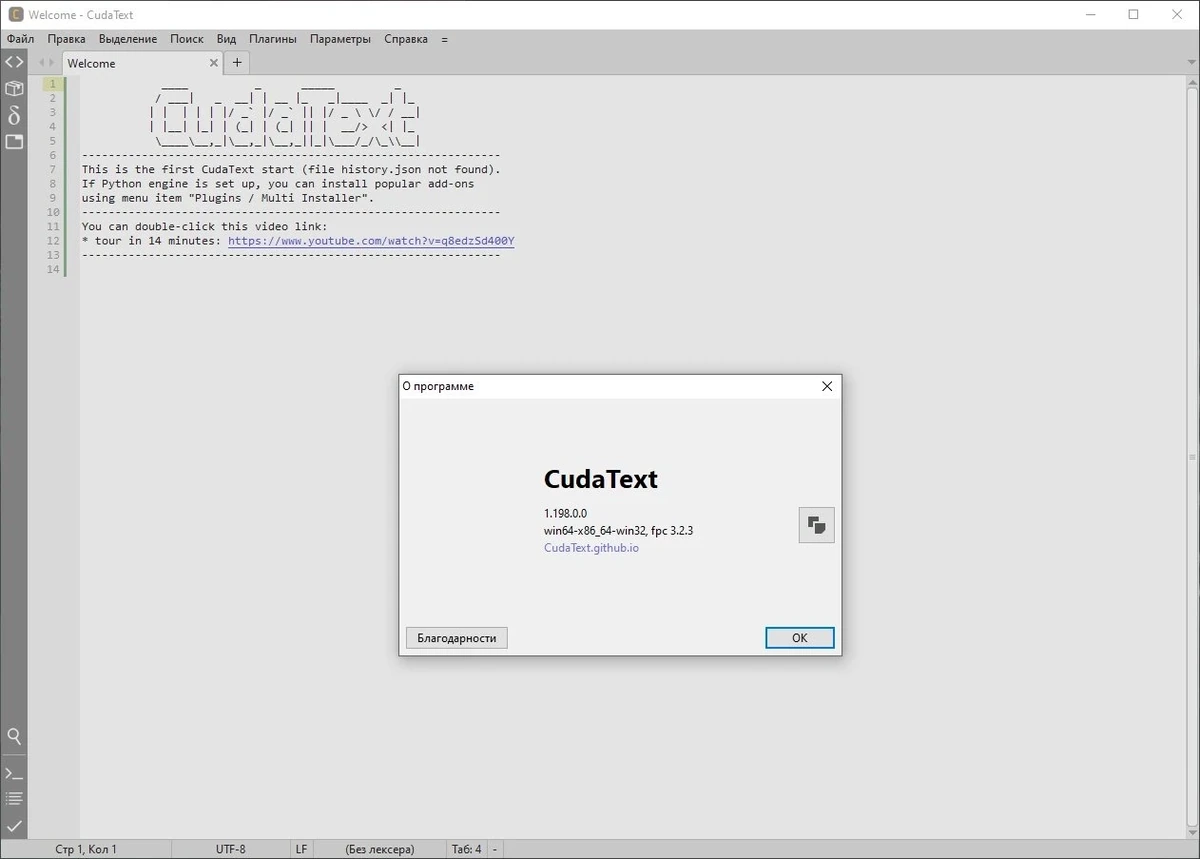1200x859 pixels.
Task: Open the Snippets delta sidebar icon
Action: [x=14, y=115]
